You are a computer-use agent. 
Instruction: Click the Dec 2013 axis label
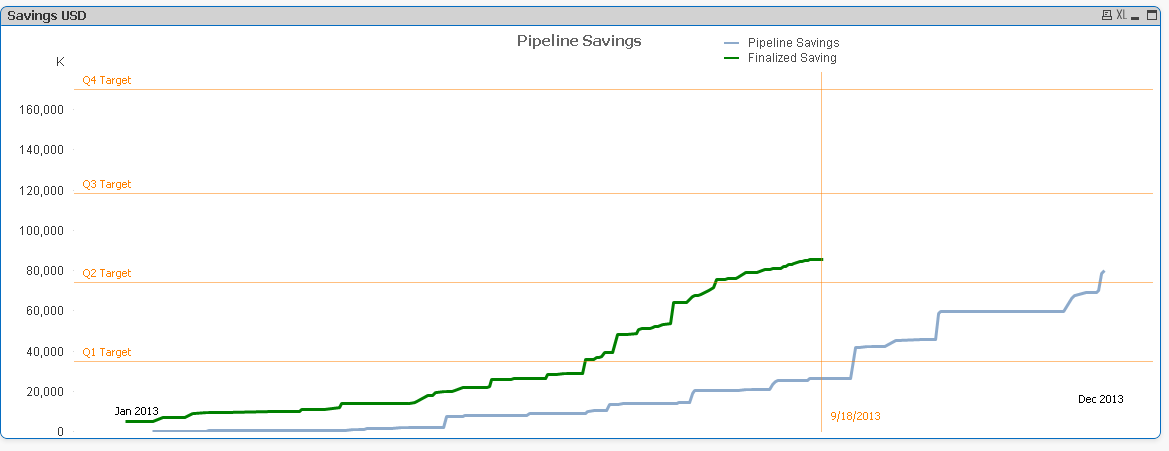click(x=1100, y=399)
